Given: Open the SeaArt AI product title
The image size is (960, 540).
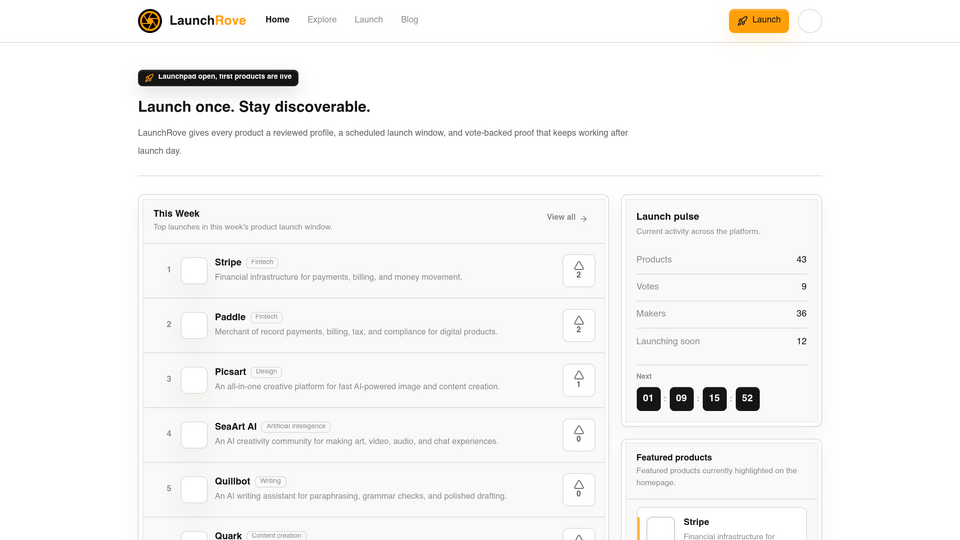Looking at the screenshot, I should pos(236,427).
